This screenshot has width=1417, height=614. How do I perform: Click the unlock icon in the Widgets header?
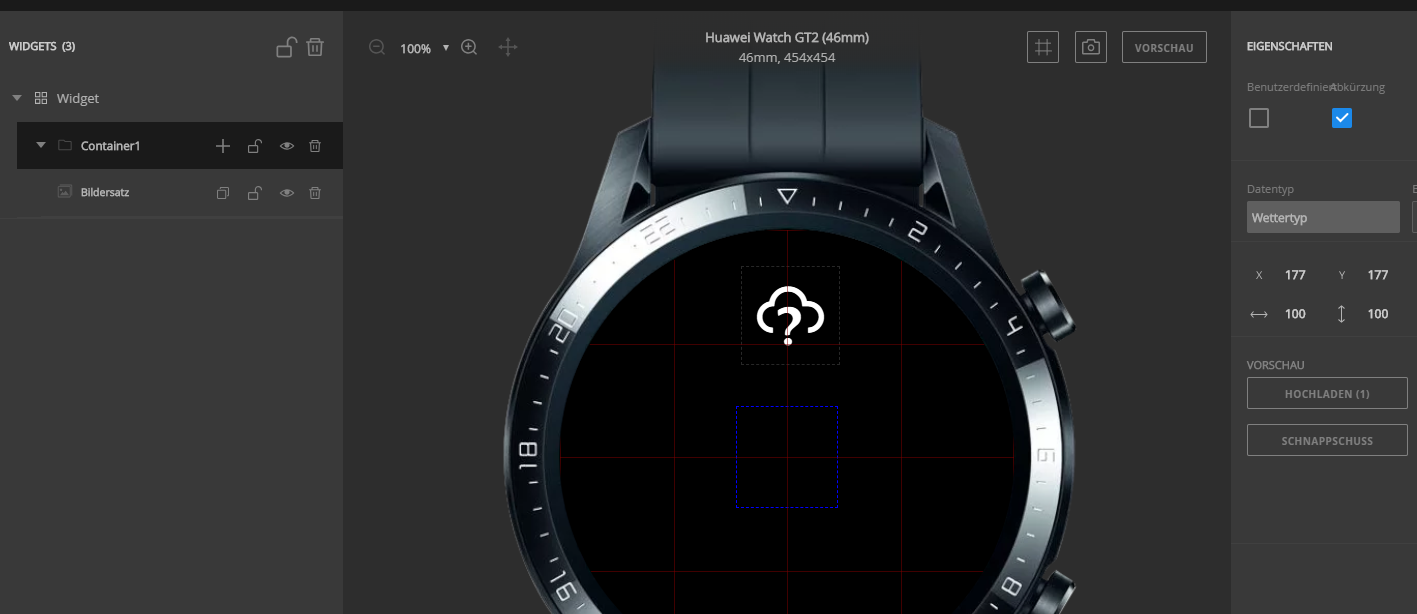(286, 47)
